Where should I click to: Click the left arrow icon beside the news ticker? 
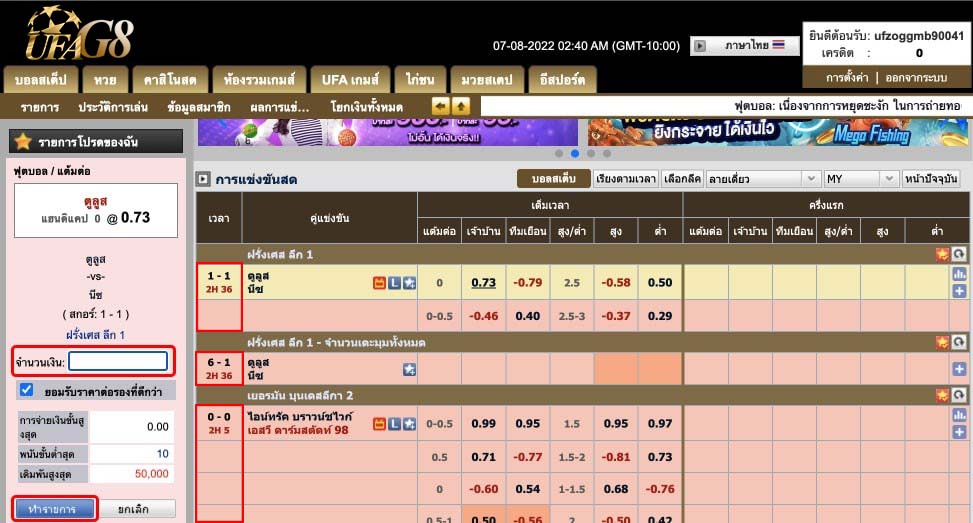click(440, 106)
